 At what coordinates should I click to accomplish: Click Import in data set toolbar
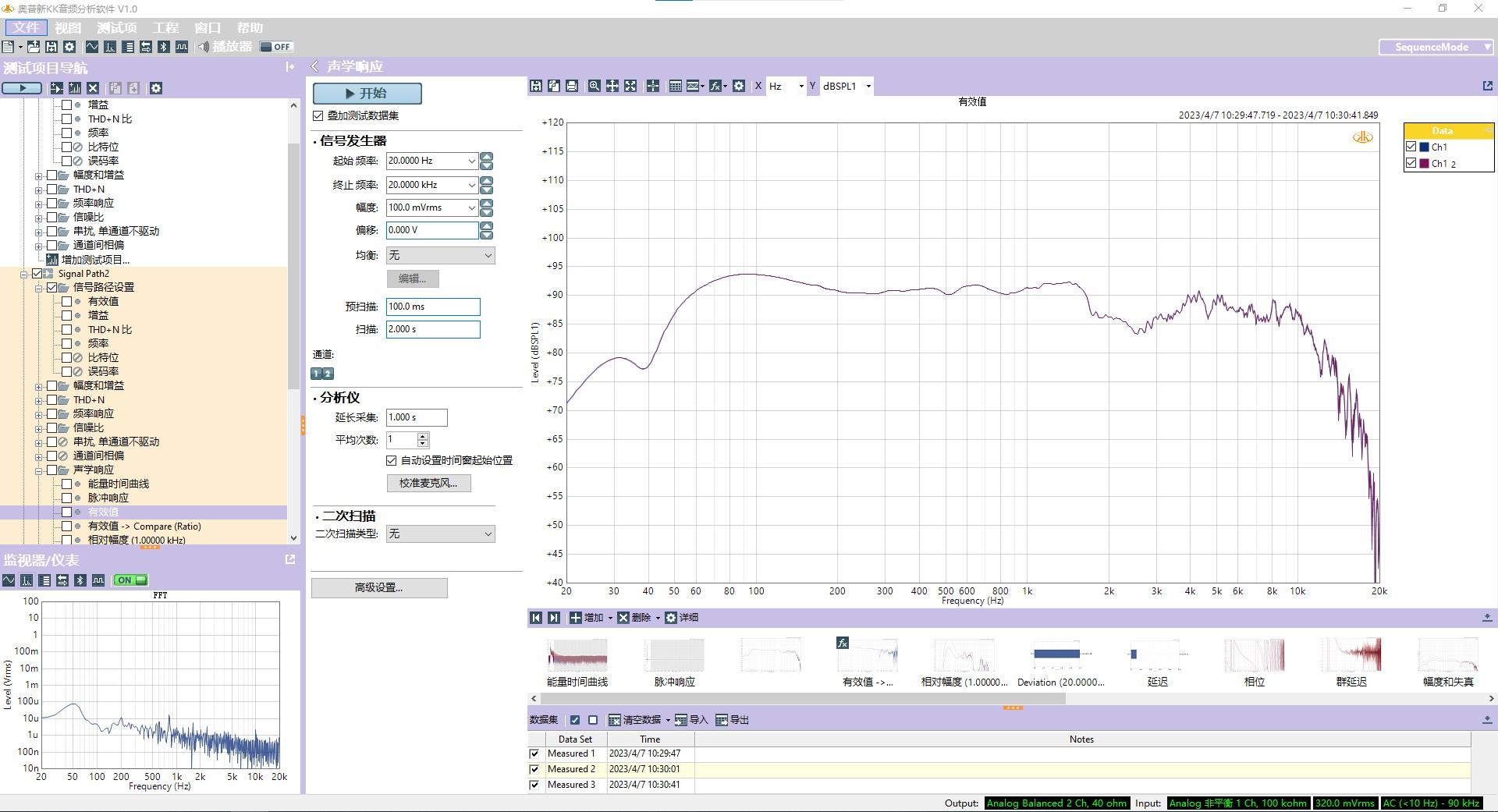[691, 720]
